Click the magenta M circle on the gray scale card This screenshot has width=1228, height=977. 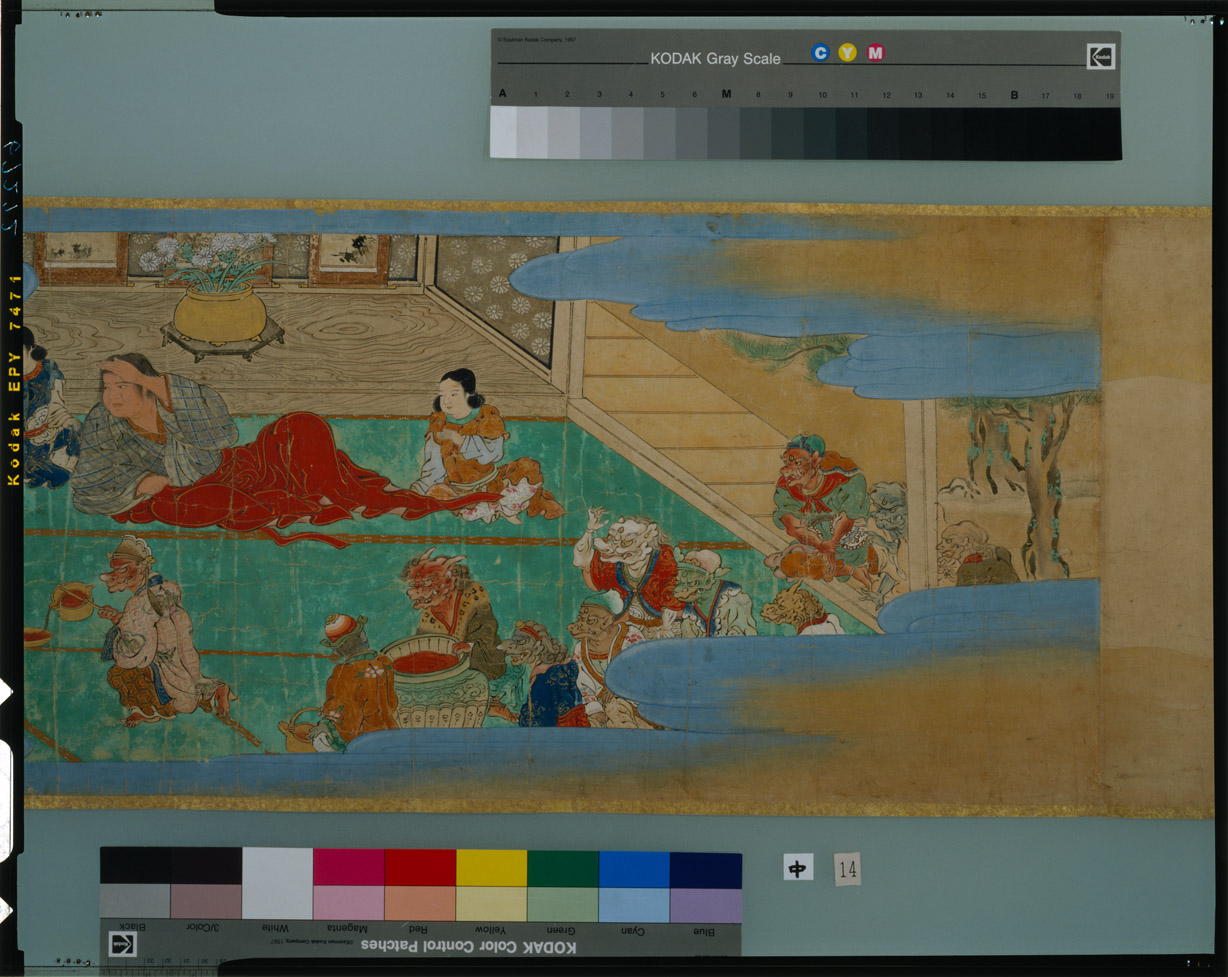(876, 53)
